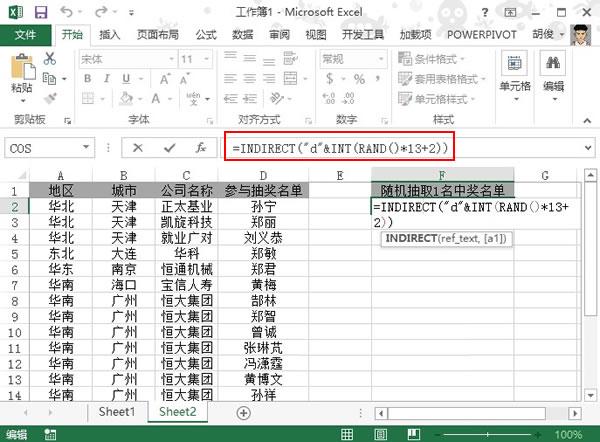600x442 pixels.
Task: Click the Cancel X button in formula bar
Action: point(138,148)
